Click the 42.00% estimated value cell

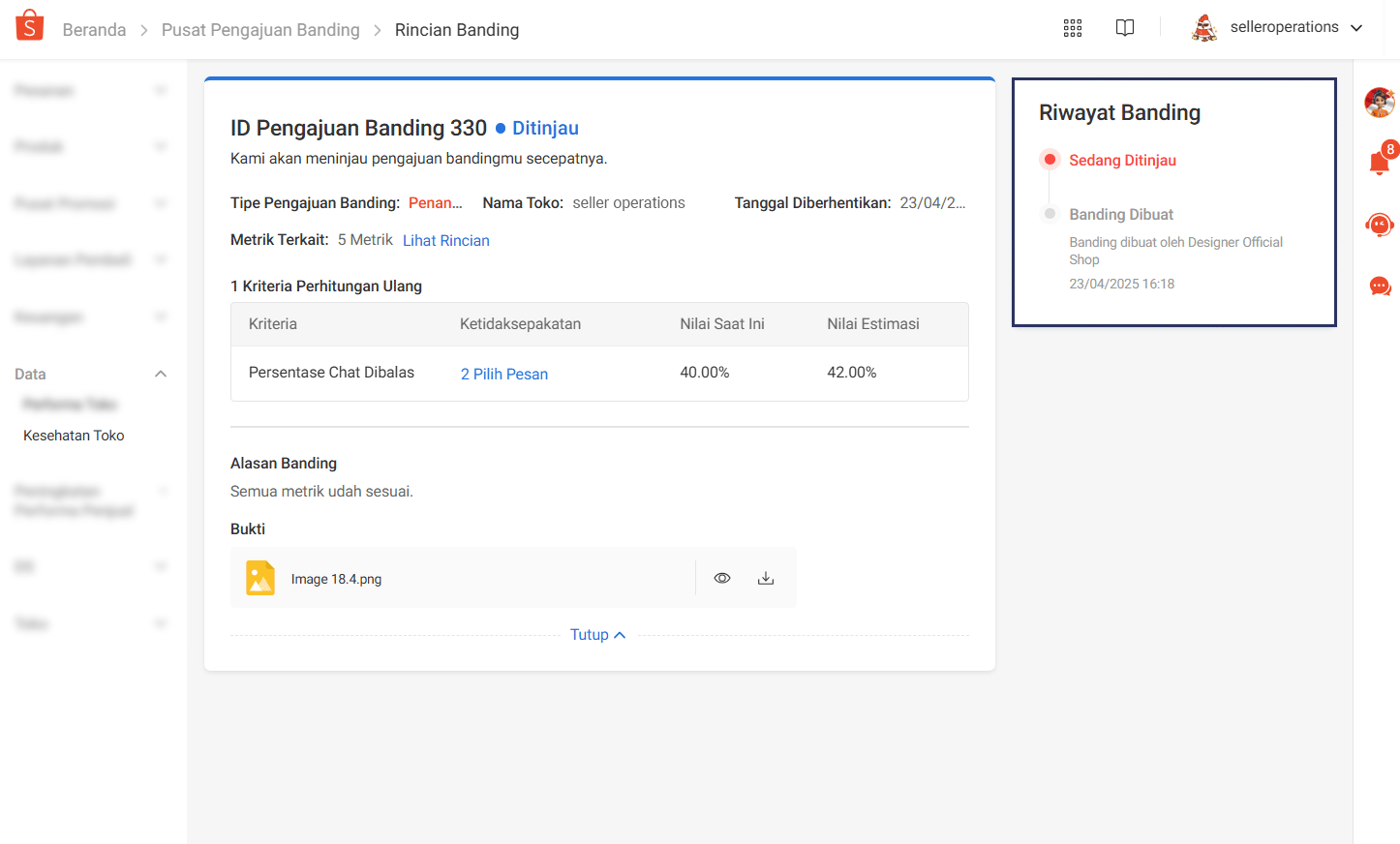pos(852,372)
